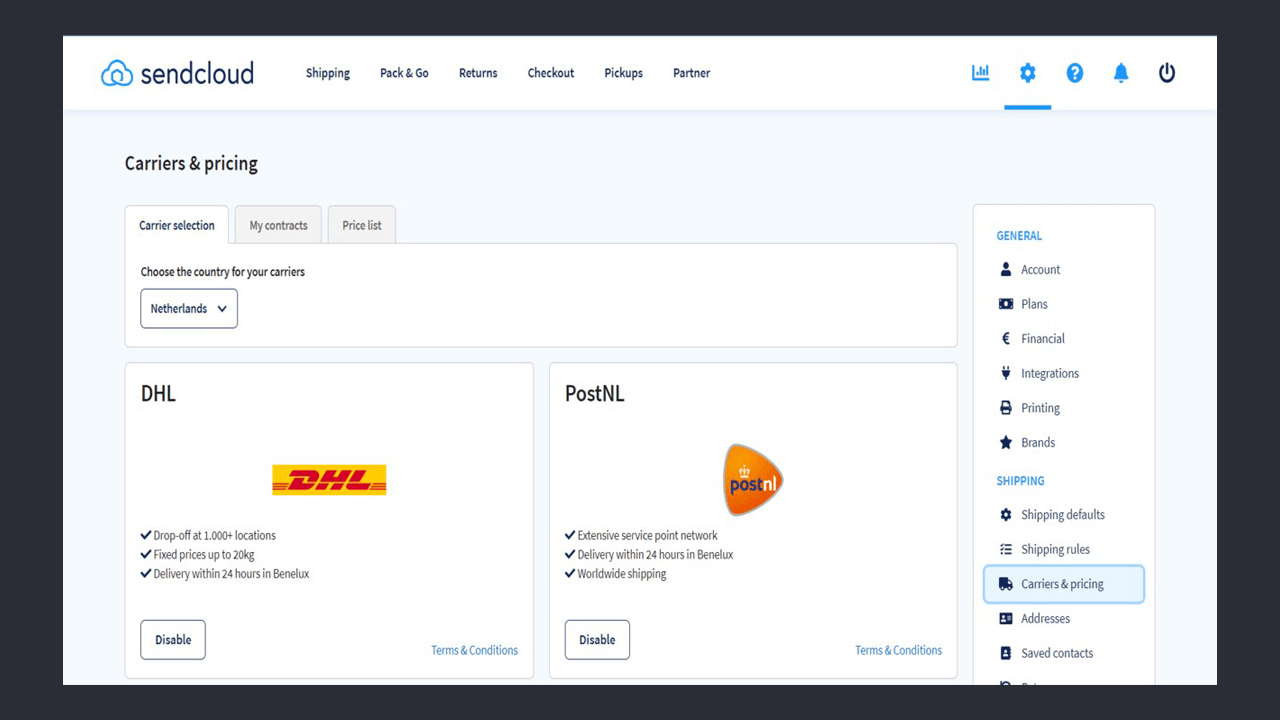This screenshot has width=1280, height=720.
Task: Click 'Worldwide shipping' text
Action: click(x=621, y=574)
